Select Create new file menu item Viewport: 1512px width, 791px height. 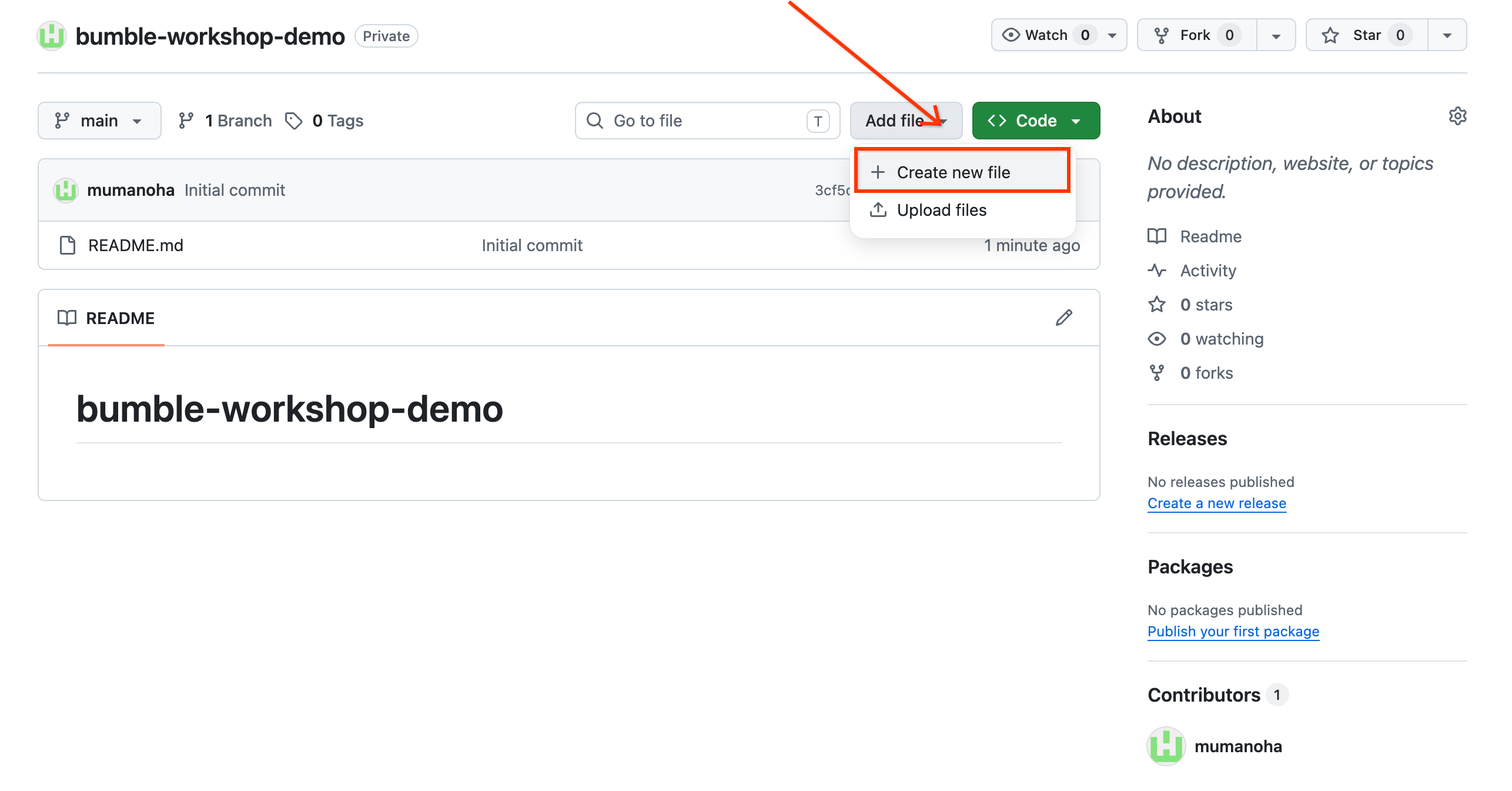coord(962,172)
